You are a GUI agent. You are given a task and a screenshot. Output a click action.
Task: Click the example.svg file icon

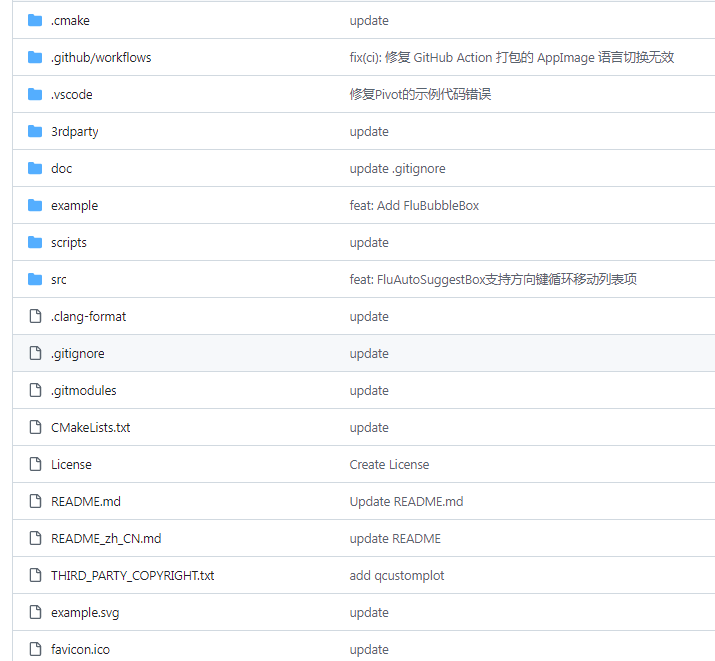(x=35, y=612)
